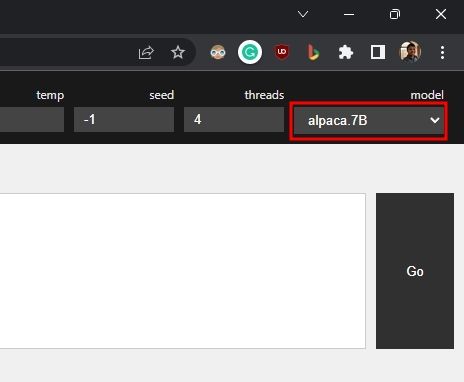The image size is (464, 382).
Task: Toggle the browser side panel
Action: tap(378, 52)
